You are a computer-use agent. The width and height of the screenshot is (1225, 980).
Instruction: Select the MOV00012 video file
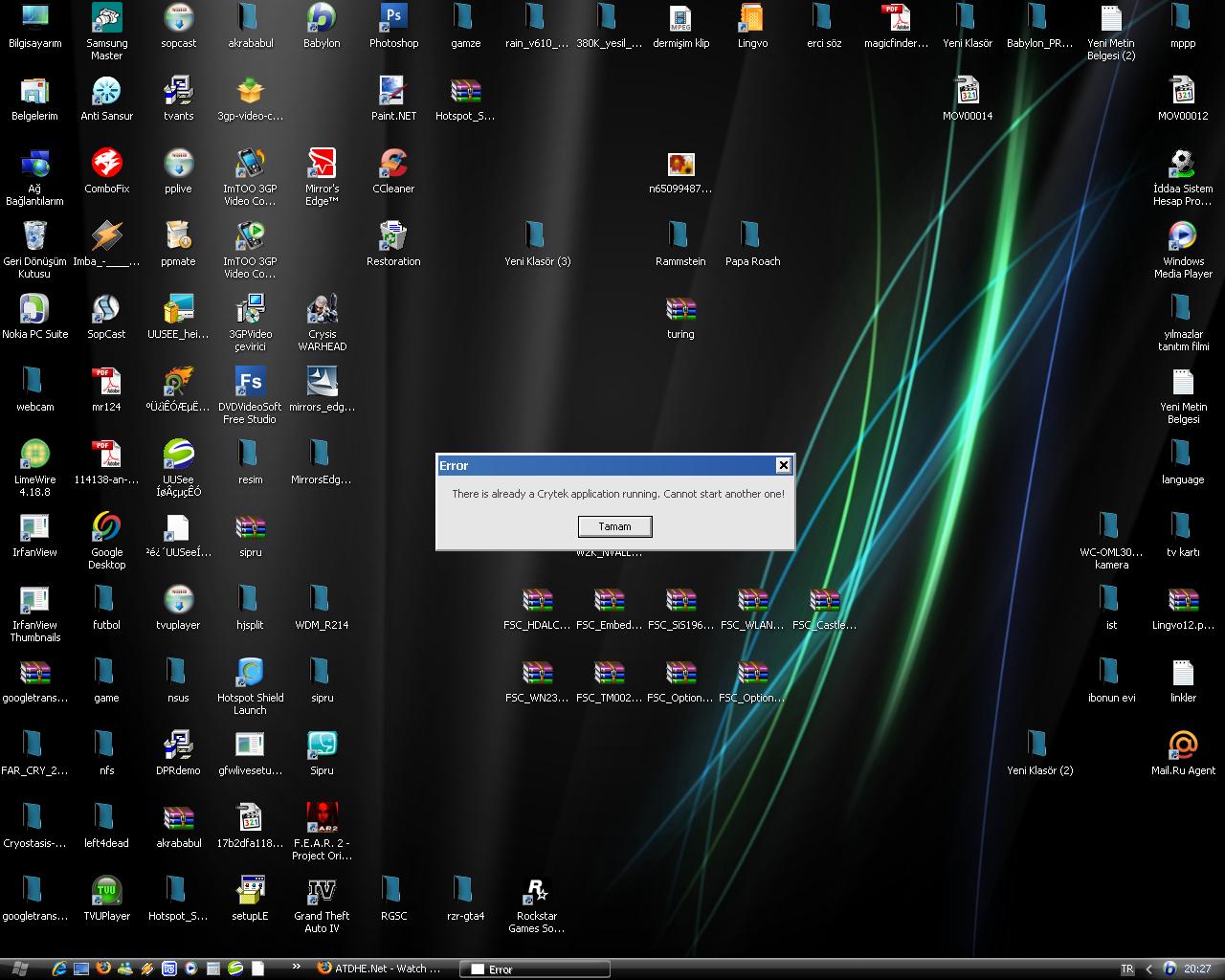[x=1183, y=99]
